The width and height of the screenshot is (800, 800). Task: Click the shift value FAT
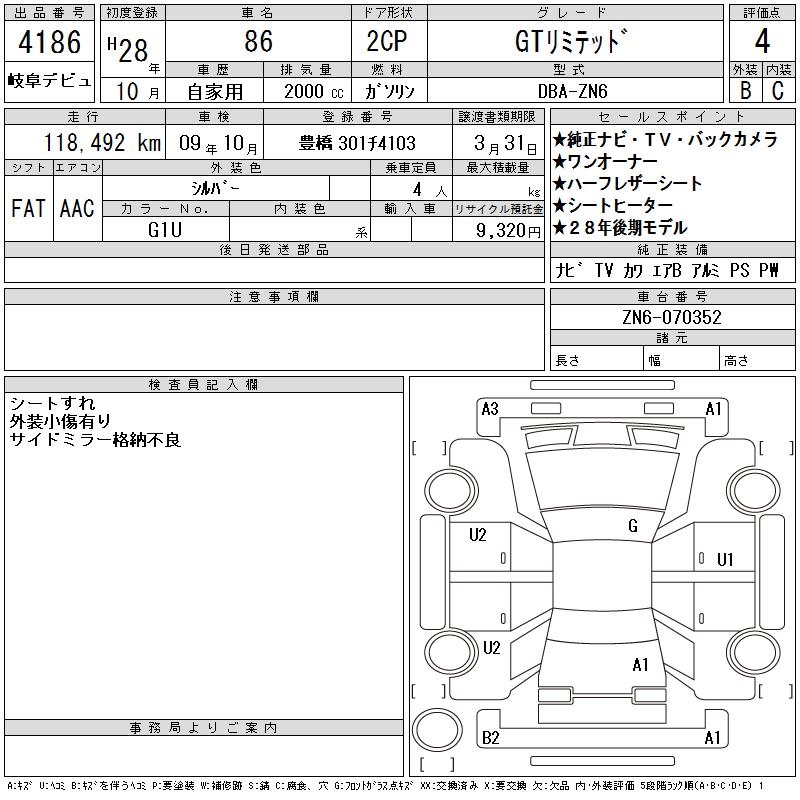(28, 208)
